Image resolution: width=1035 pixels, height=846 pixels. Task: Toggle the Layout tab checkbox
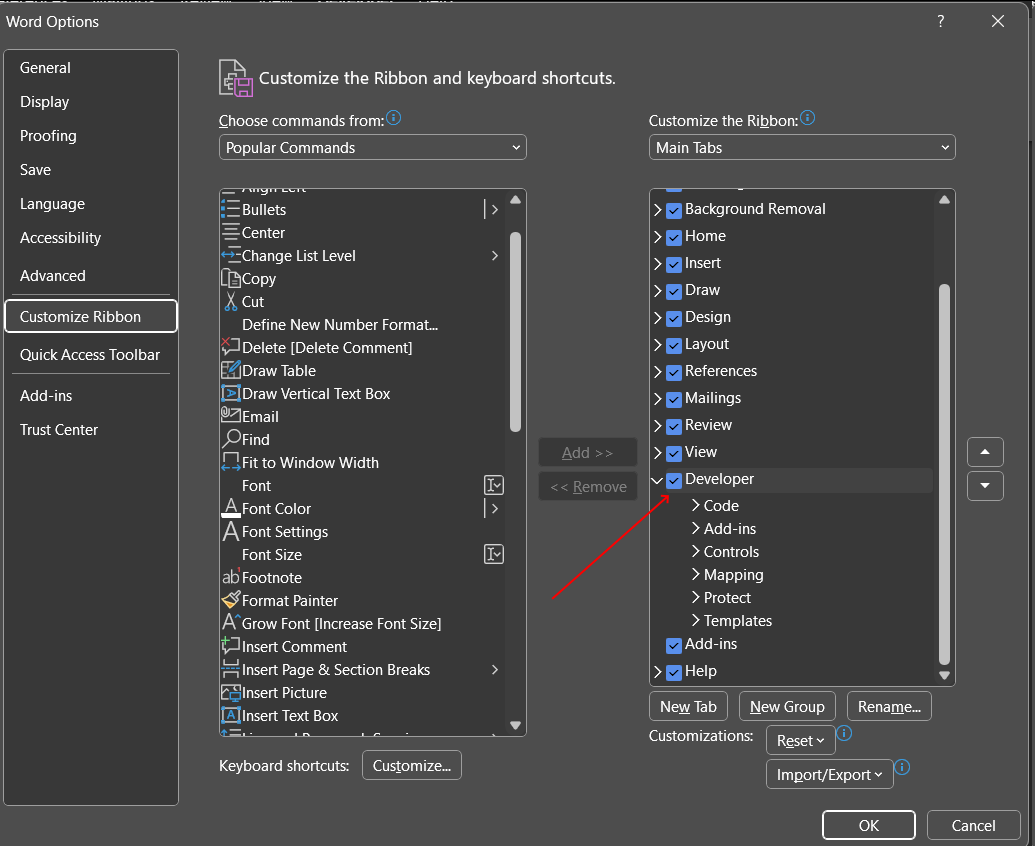(x=673, y=346)
